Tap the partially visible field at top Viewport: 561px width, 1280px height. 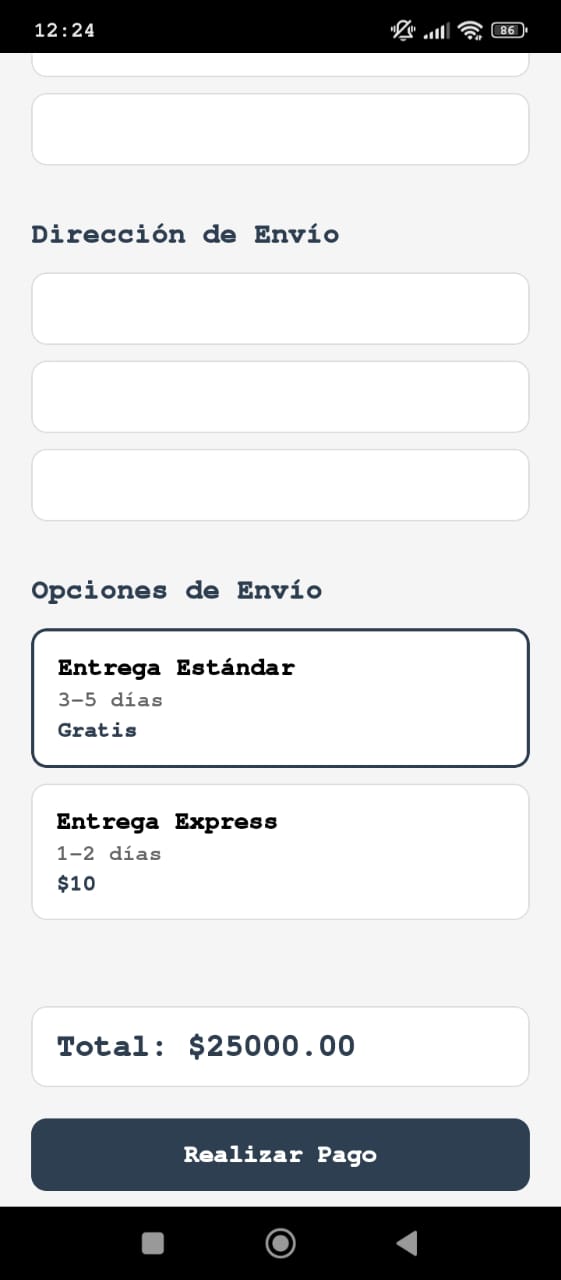tap(280, 65)
